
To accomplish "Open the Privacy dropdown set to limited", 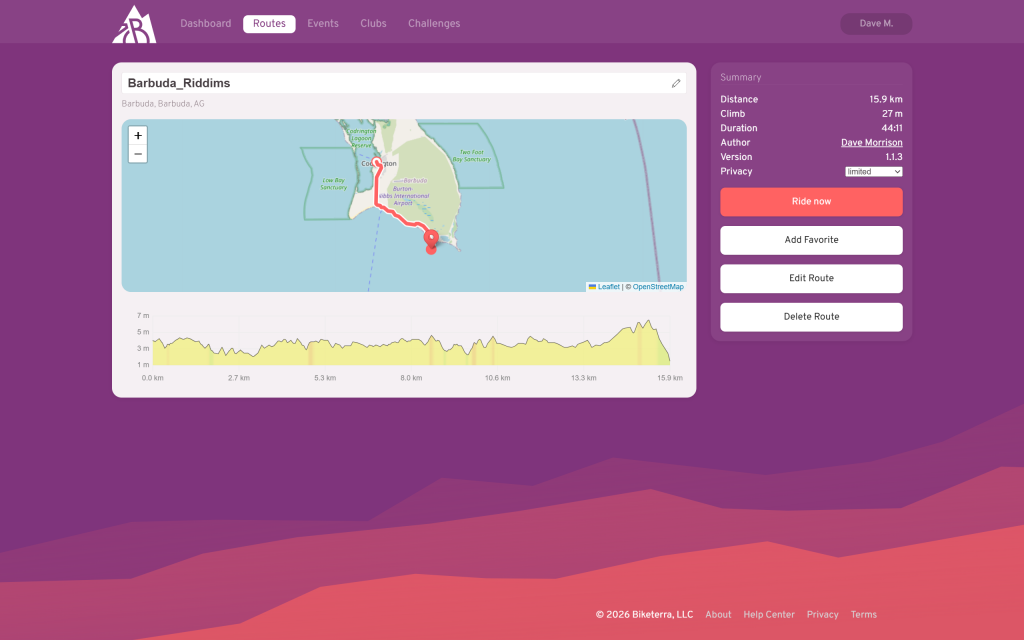I will [x=873, y=172].
